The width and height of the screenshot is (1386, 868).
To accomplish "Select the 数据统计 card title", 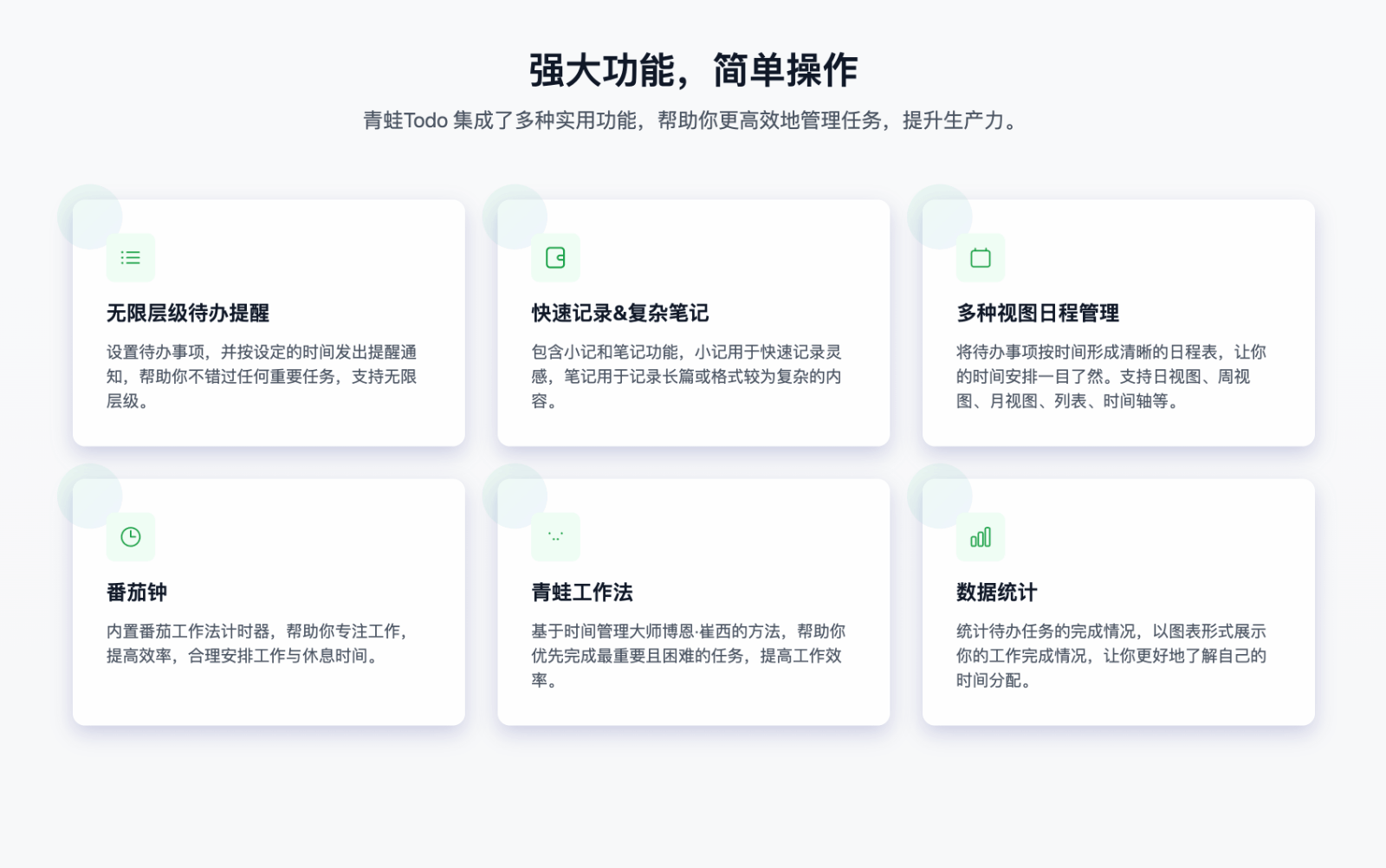I will tap(996, 593).
